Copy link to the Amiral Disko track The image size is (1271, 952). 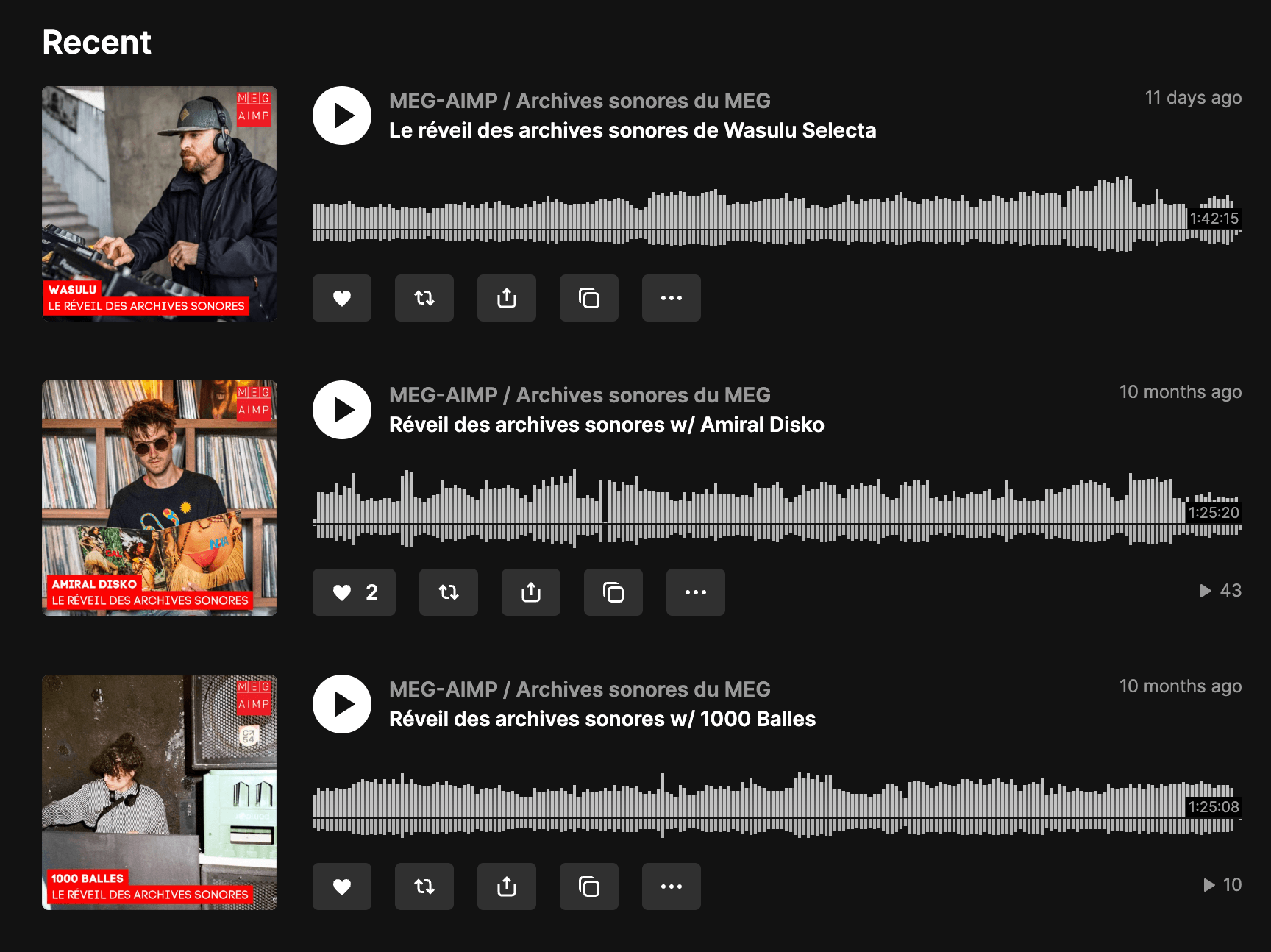pos(613,592)
